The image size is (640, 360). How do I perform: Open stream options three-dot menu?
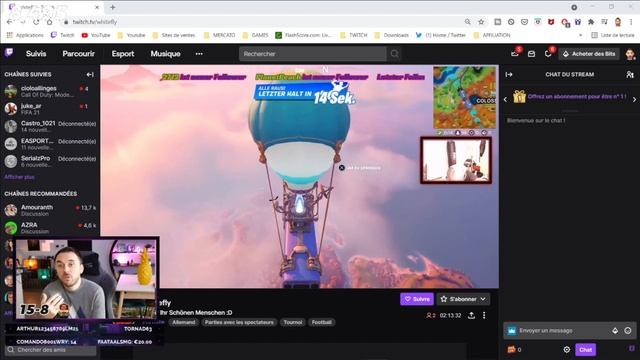point(484,316)
